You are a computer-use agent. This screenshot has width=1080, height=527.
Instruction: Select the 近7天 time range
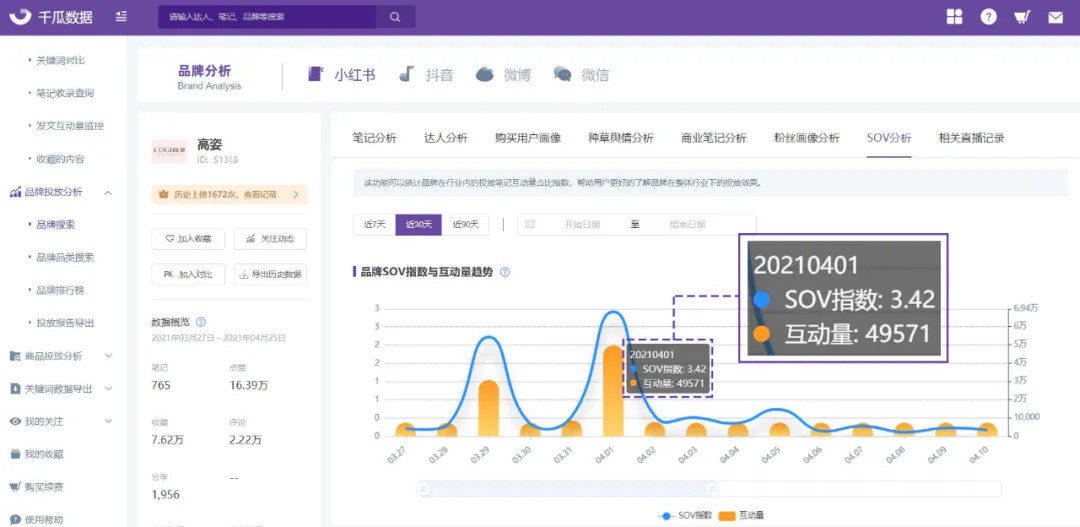(374, 225)
